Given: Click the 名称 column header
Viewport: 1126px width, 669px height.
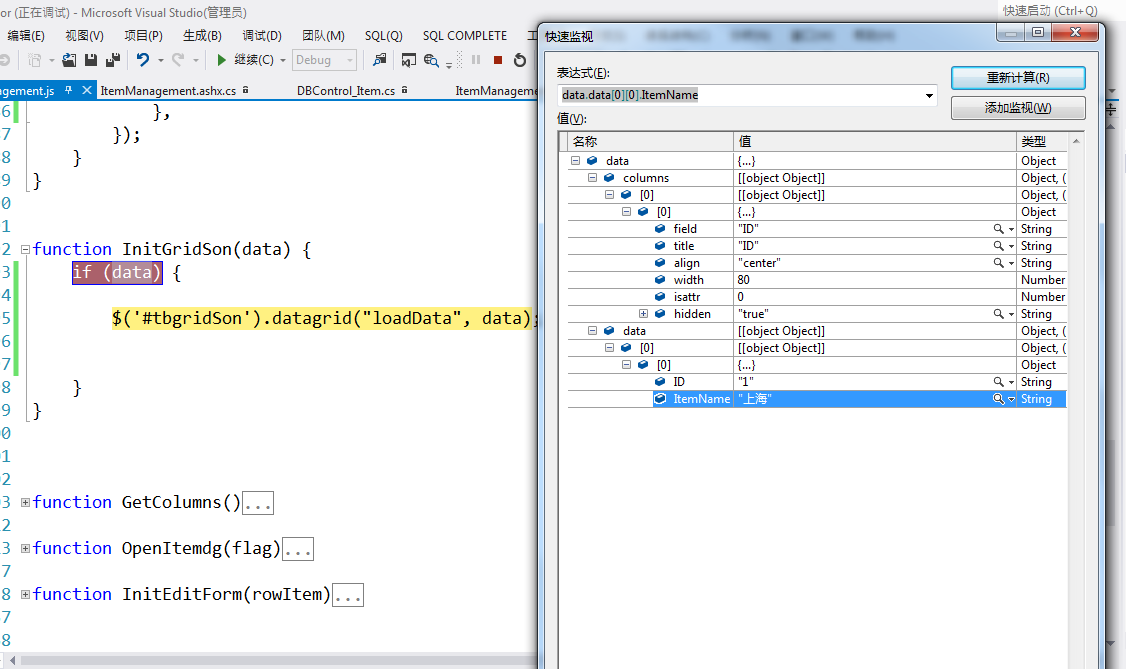Looking at the screenshot, I should click(650, 141).
